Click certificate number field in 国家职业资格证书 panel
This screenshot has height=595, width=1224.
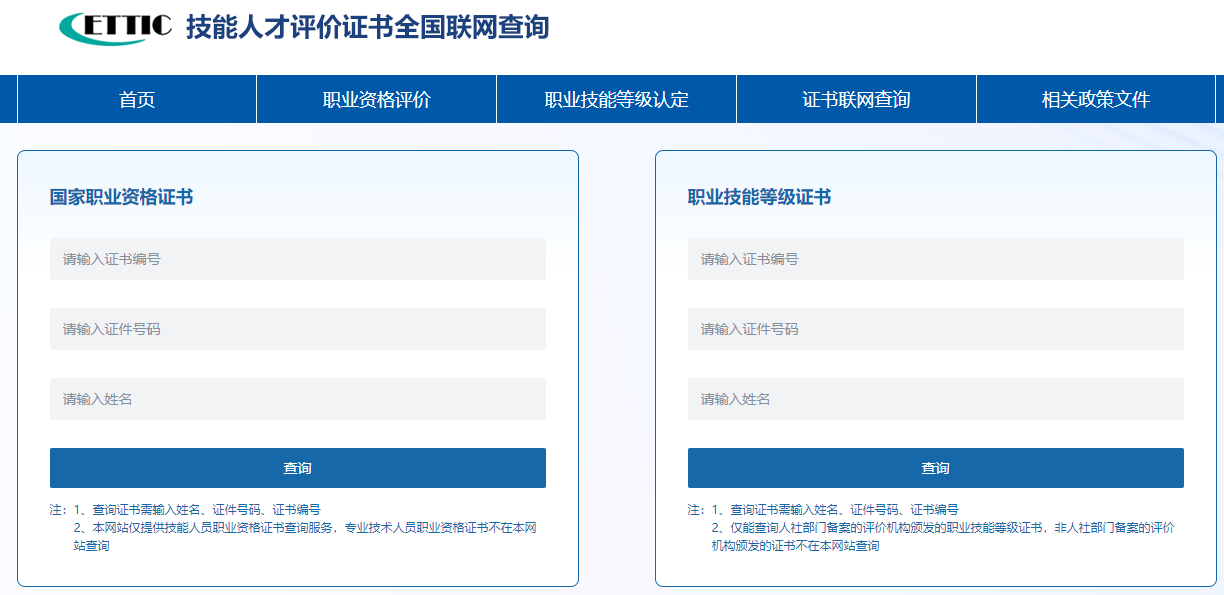click(x=298, y=259)
